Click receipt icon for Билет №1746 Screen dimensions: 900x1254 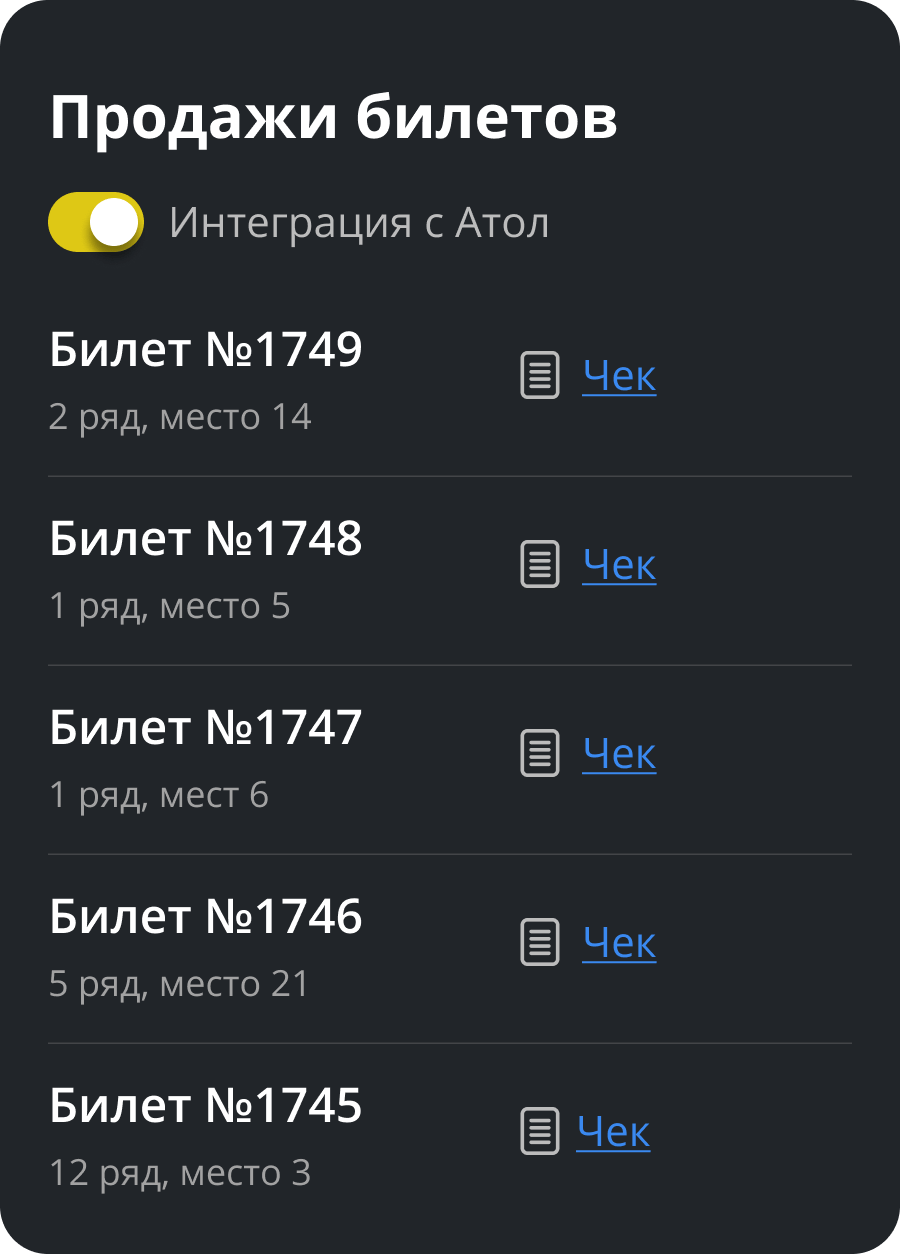[x=540, y=942]
